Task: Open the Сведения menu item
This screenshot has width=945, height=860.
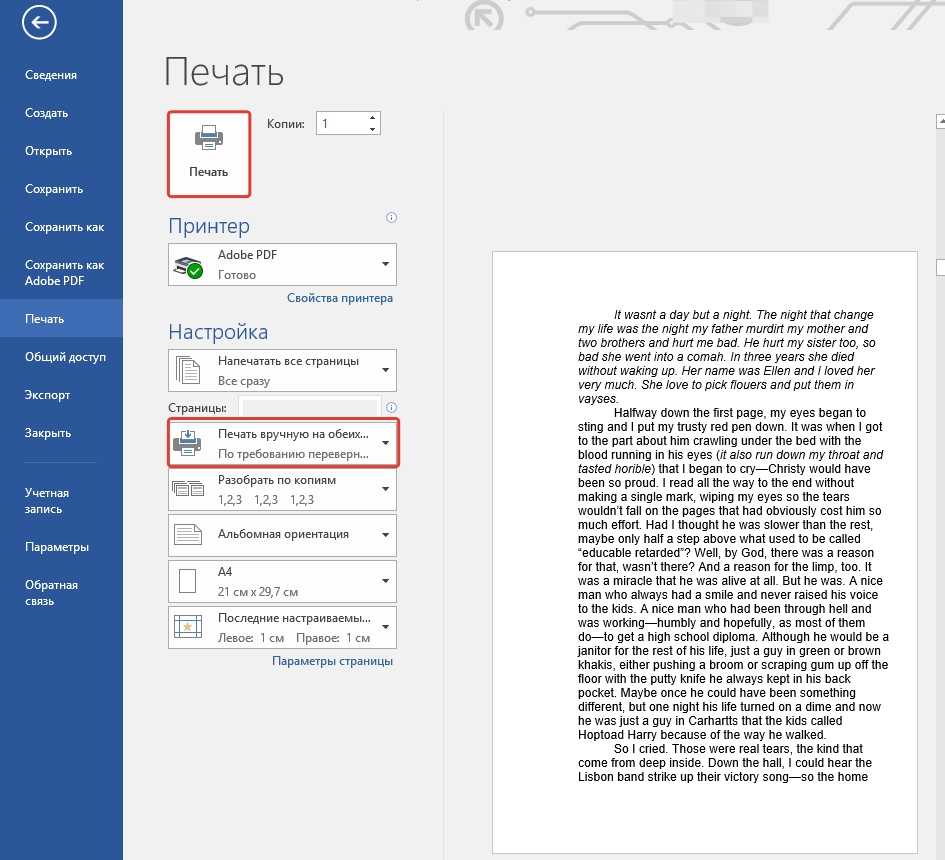Action: (x=51, y=75)
